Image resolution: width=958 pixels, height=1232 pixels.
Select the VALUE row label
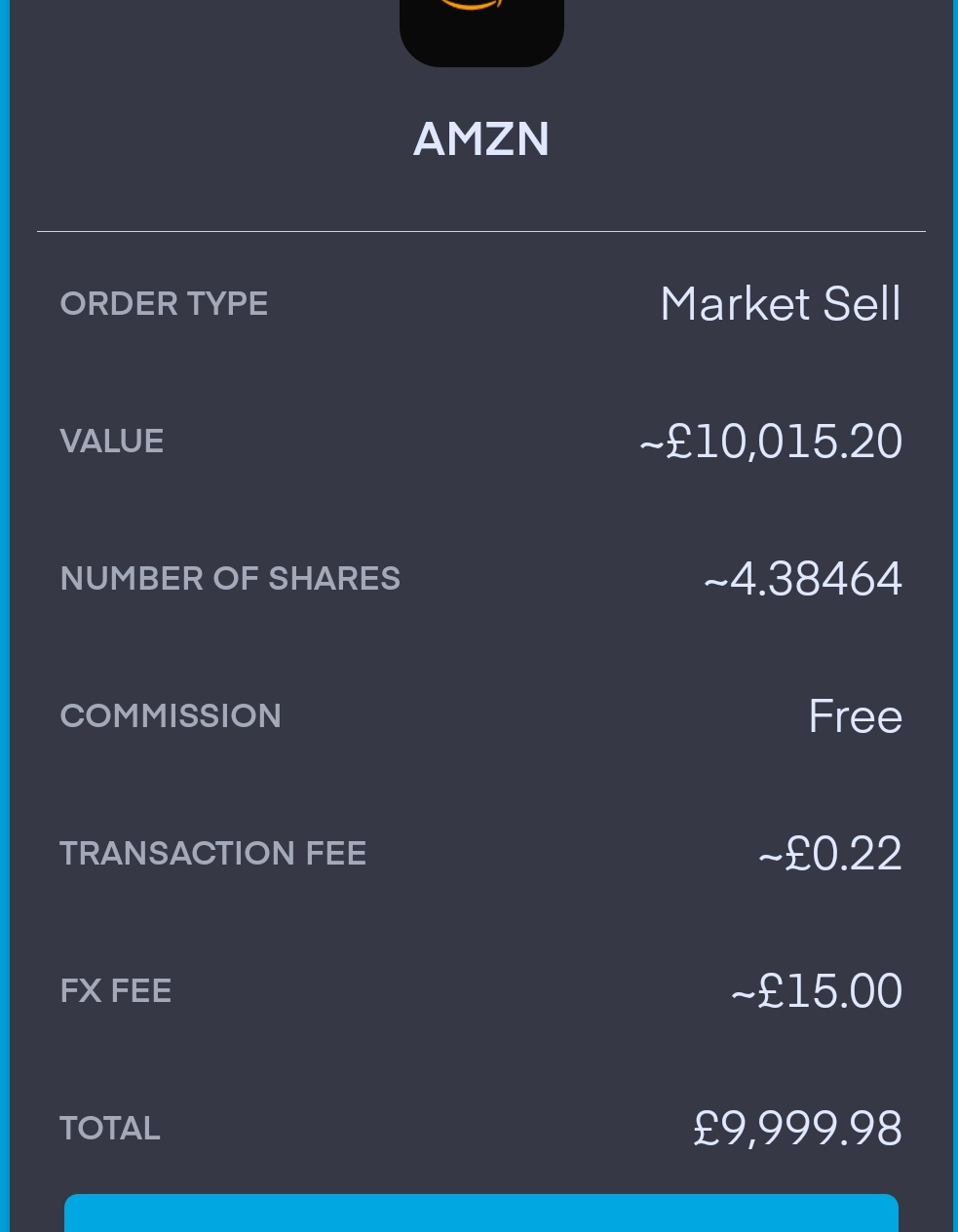112,442
